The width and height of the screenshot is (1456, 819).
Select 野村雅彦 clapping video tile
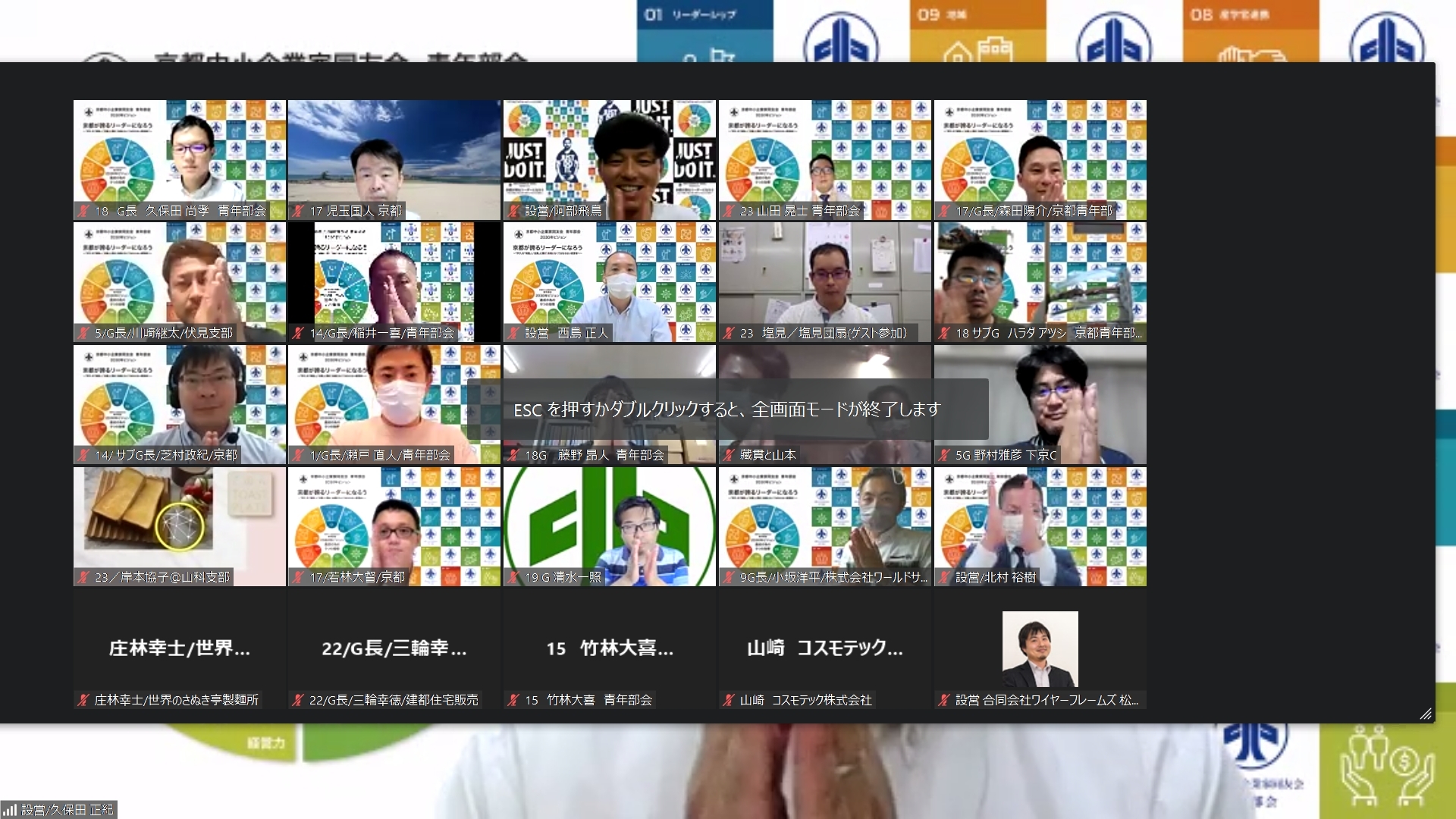pyautogui.click(x=1040, y=404)
